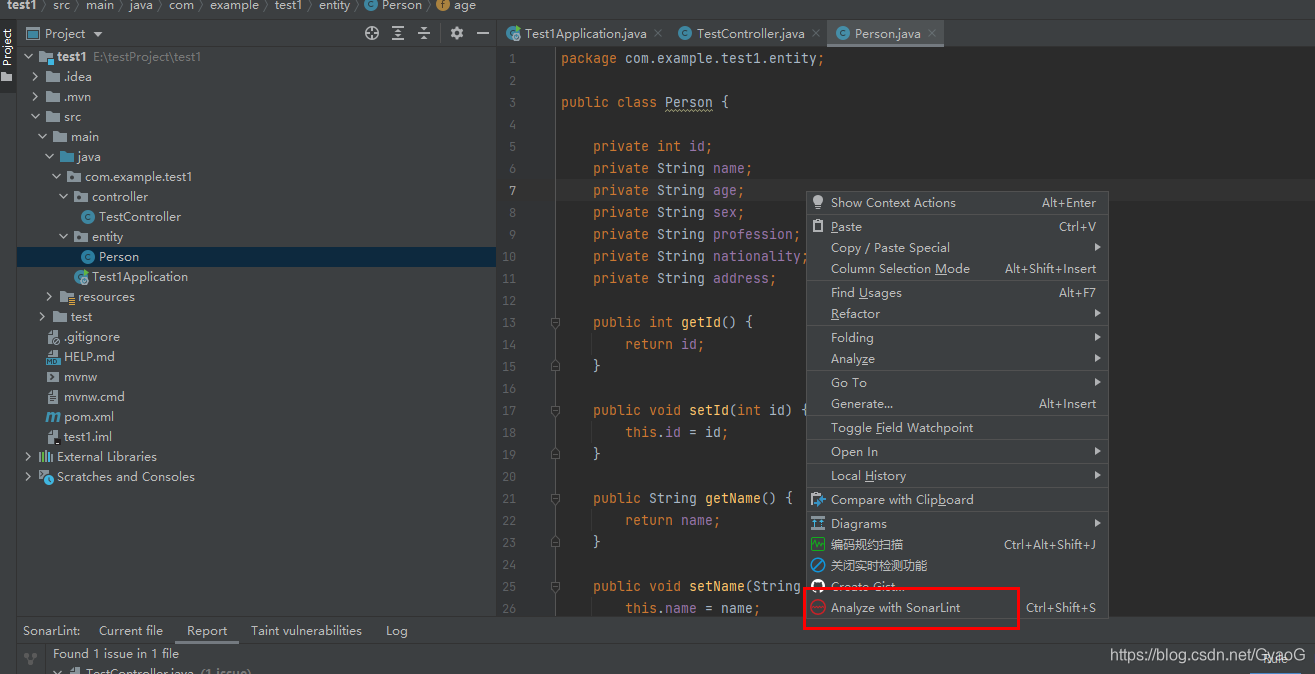Click the Project vertical tool window tab

(x=7, y=48)
